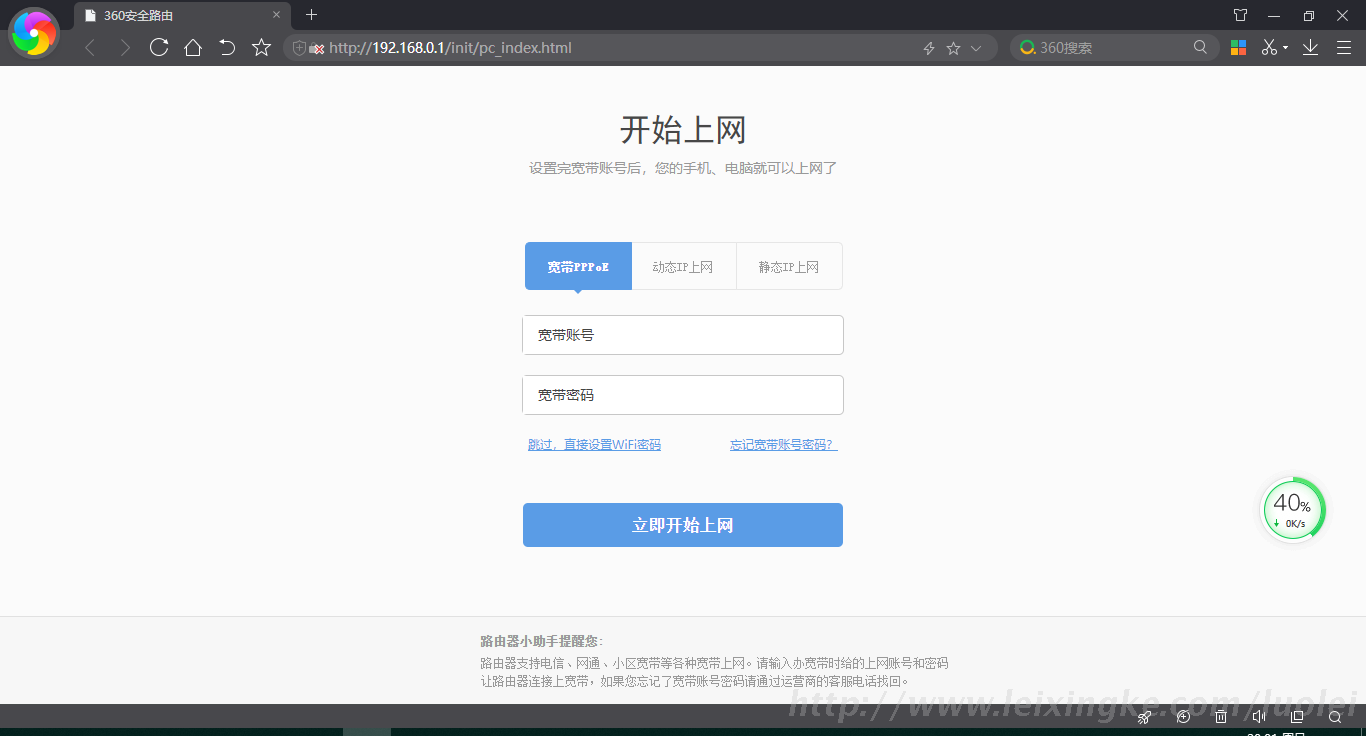Image resolution: width=1366 pixels, height=736 pixels.
Task: Expand the address bar dropdown chevron
Action: tap(976, 48)
